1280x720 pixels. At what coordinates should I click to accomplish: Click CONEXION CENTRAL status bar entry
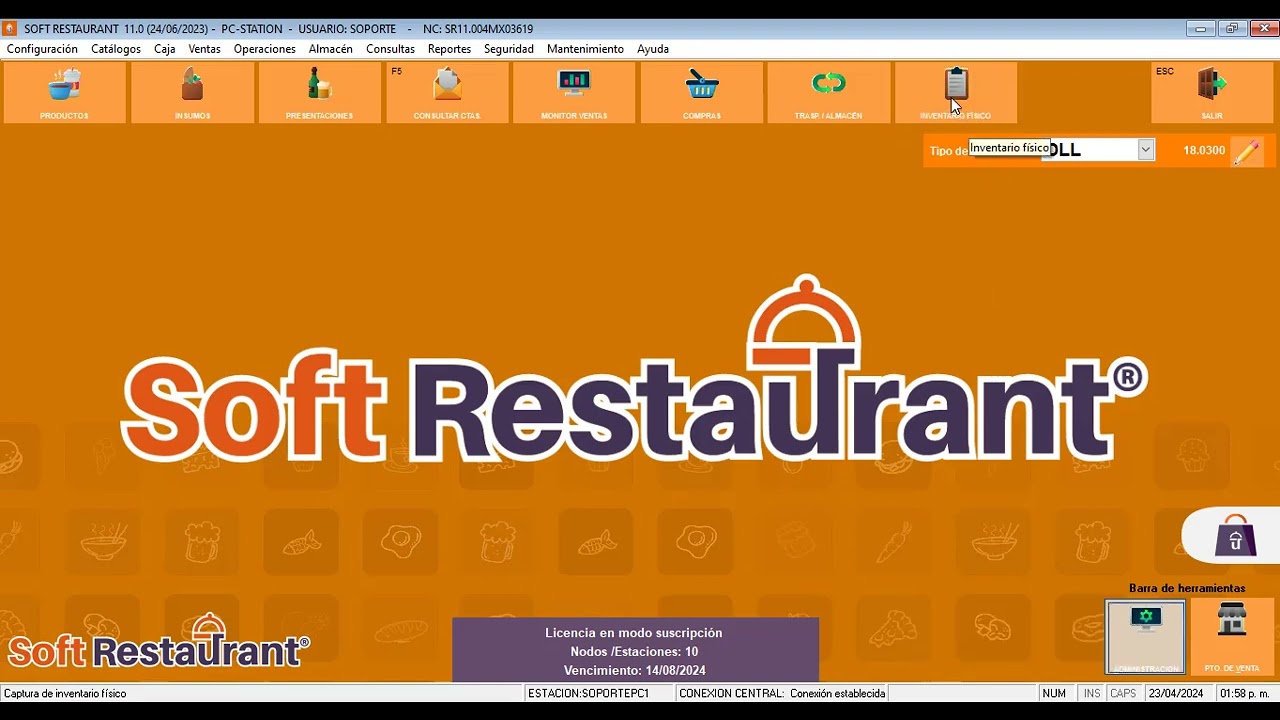click(782, 693)
